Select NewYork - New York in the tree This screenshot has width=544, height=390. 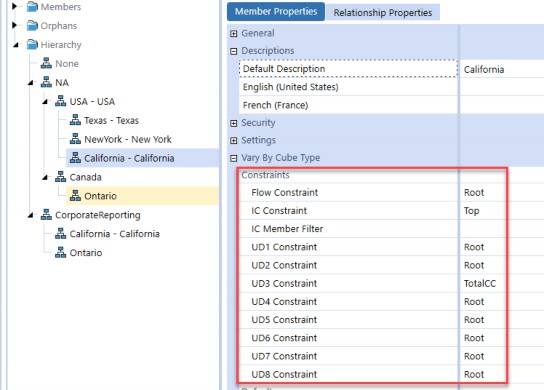pyautogui.click(x=128, y=139)
